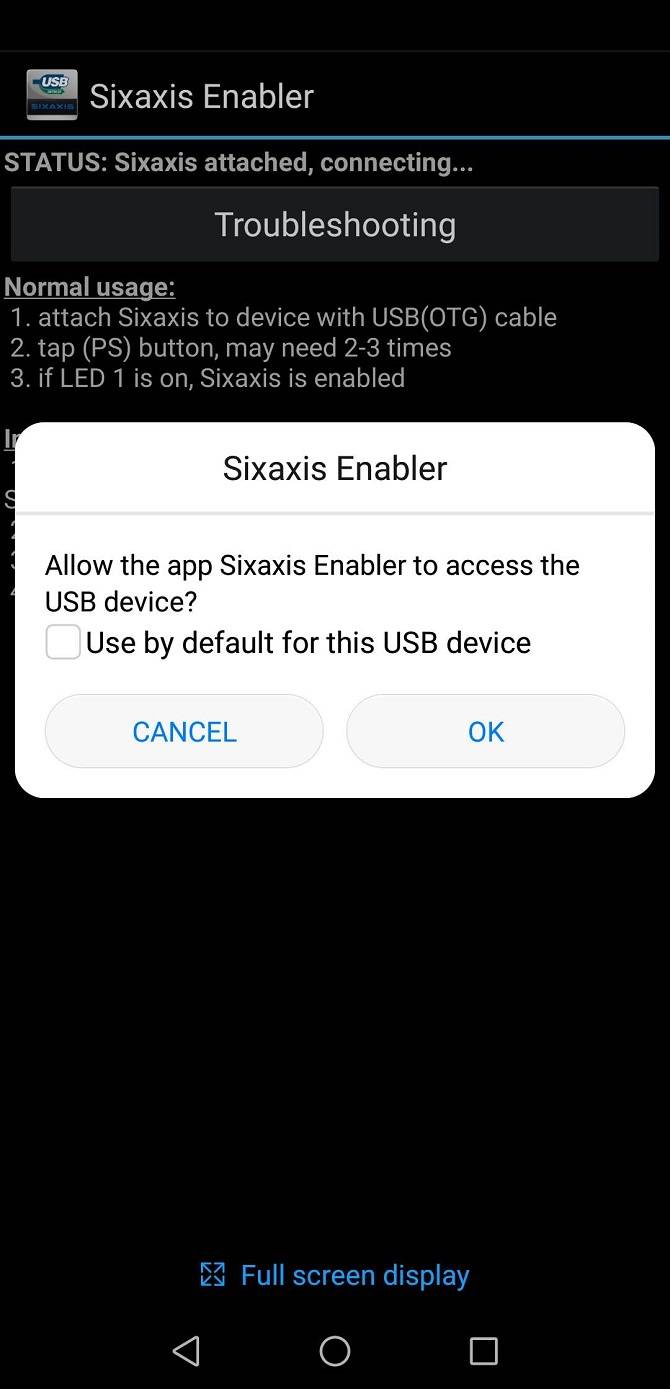Tap the Sixaxis Enabler USB app icon
Screen dimensions: 670x1389
point(52,95)
